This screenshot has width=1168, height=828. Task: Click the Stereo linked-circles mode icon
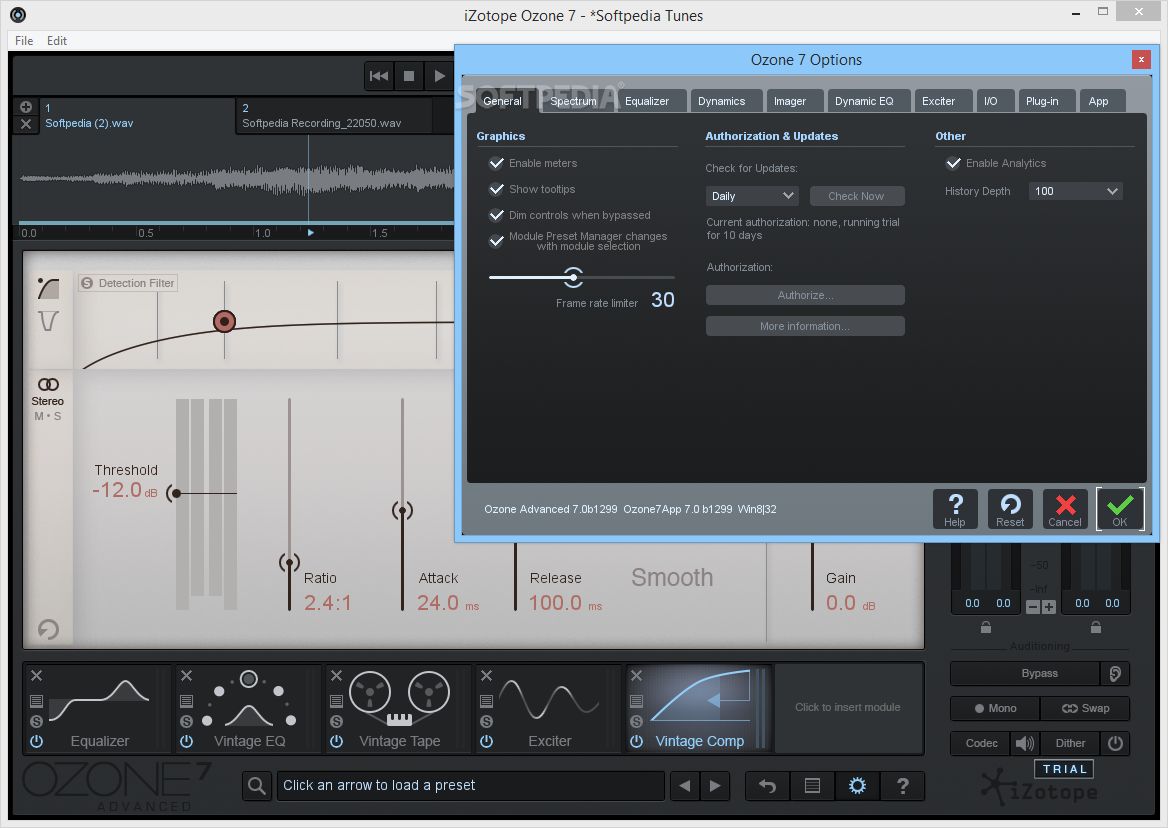[48, 384]
